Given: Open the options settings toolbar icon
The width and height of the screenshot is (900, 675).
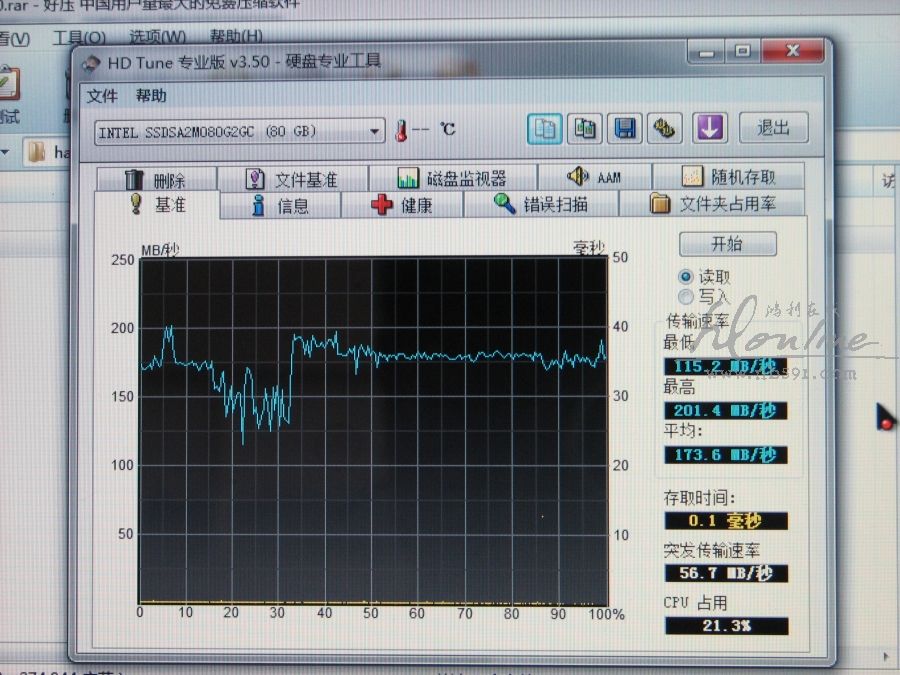Looking at the screenshot, I should [666, 128].
